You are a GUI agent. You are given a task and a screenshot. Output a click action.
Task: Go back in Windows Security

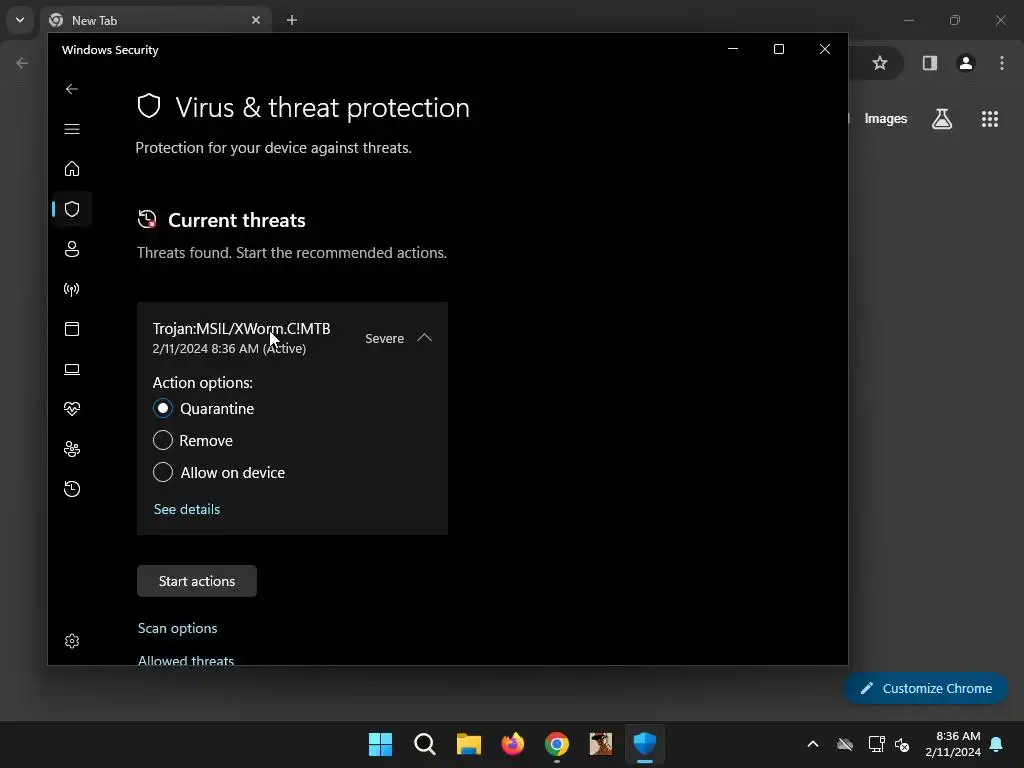pos(72,89)
